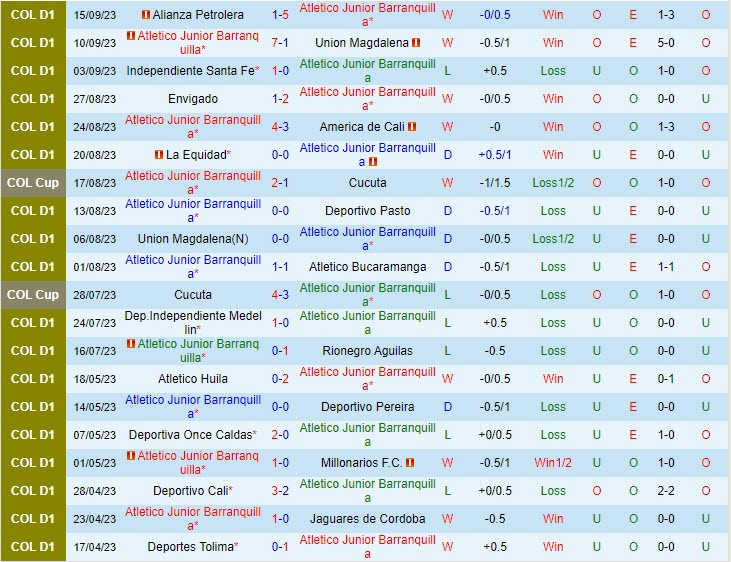The height and width of the screenshot is (562, 731).
Task: Click the 1-0 score in the Independiente Santa Fe row
Action: [280, 71]
